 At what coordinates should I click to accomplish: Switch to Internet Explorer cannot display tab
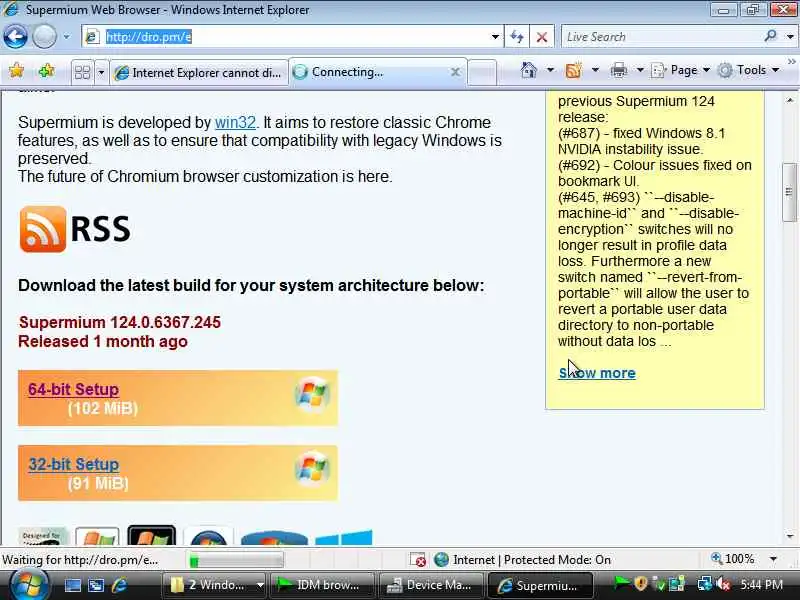(198, 72)
